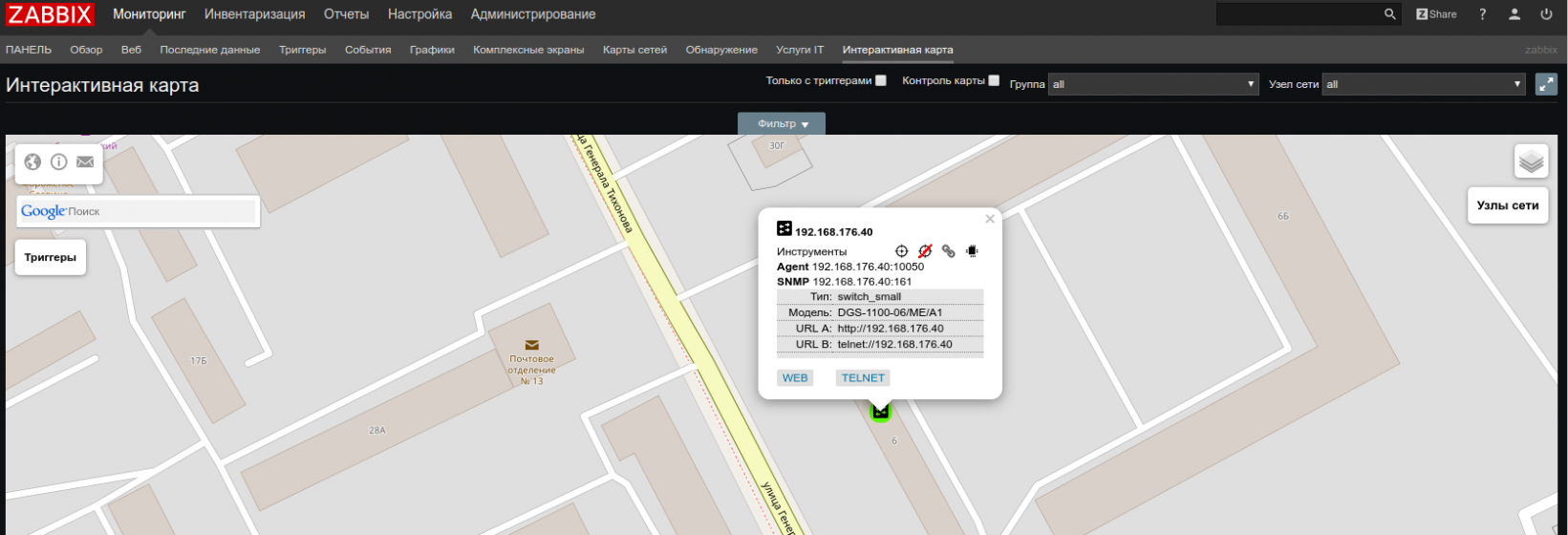Open the 'Узел сети' dropdown
This screenshot has height=535, width=1568.
[1424, 84]
